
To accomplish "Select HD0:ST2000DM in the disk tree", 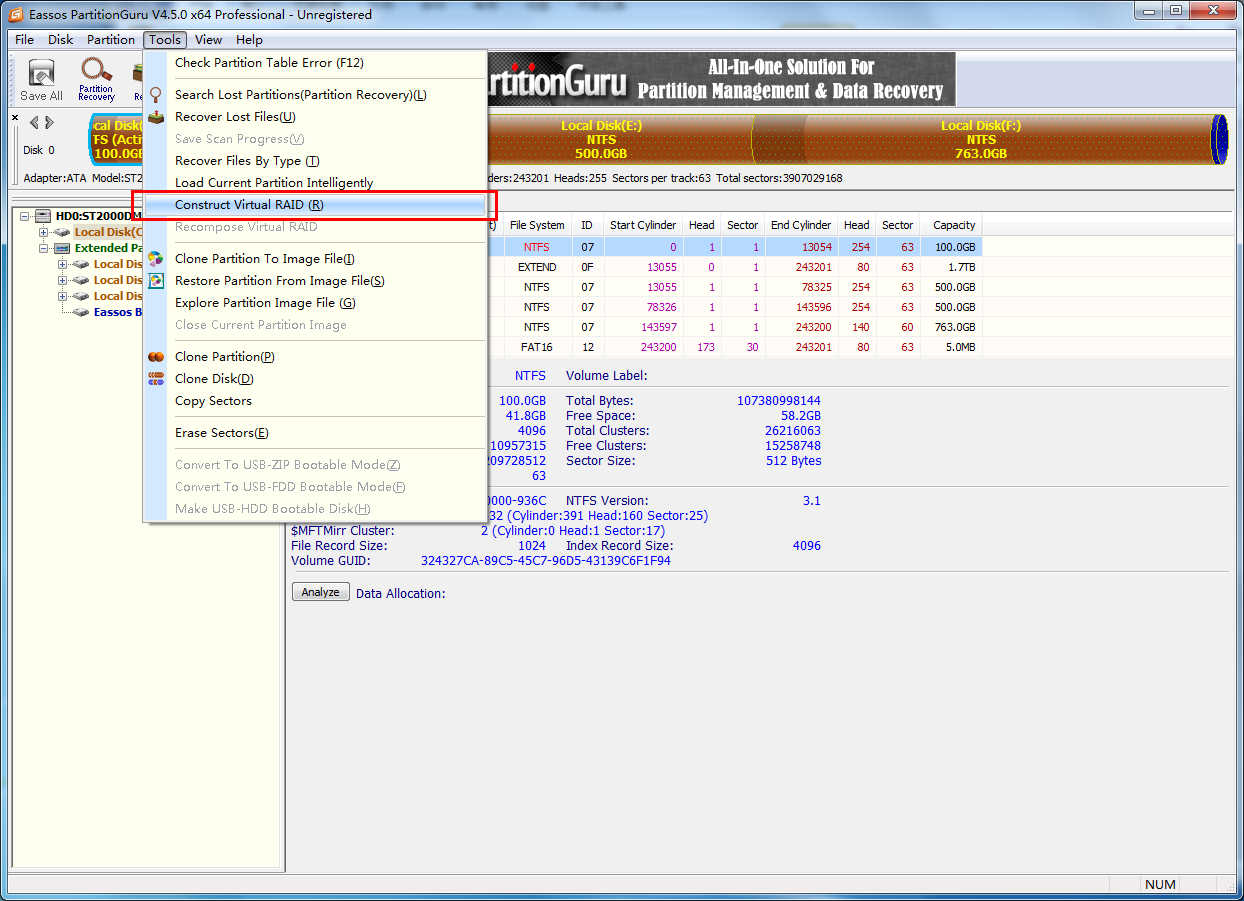I will pyautogui.click(x=98, y=216).
